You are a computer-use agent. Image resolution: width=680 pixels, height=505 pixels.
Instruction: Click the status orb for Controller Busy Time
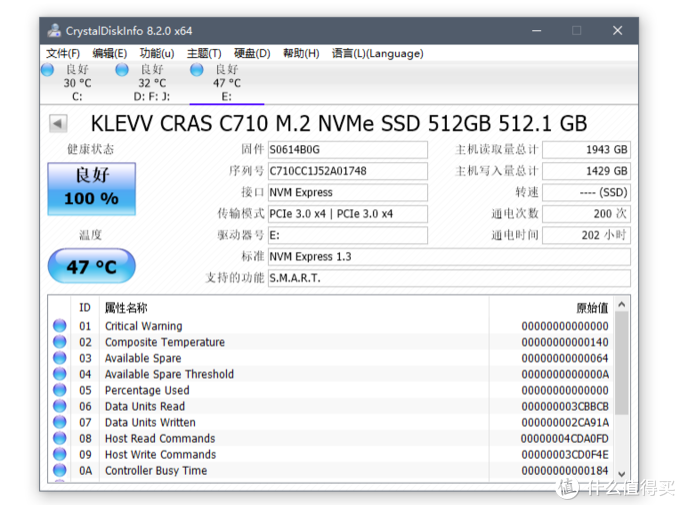pos(59,470)
